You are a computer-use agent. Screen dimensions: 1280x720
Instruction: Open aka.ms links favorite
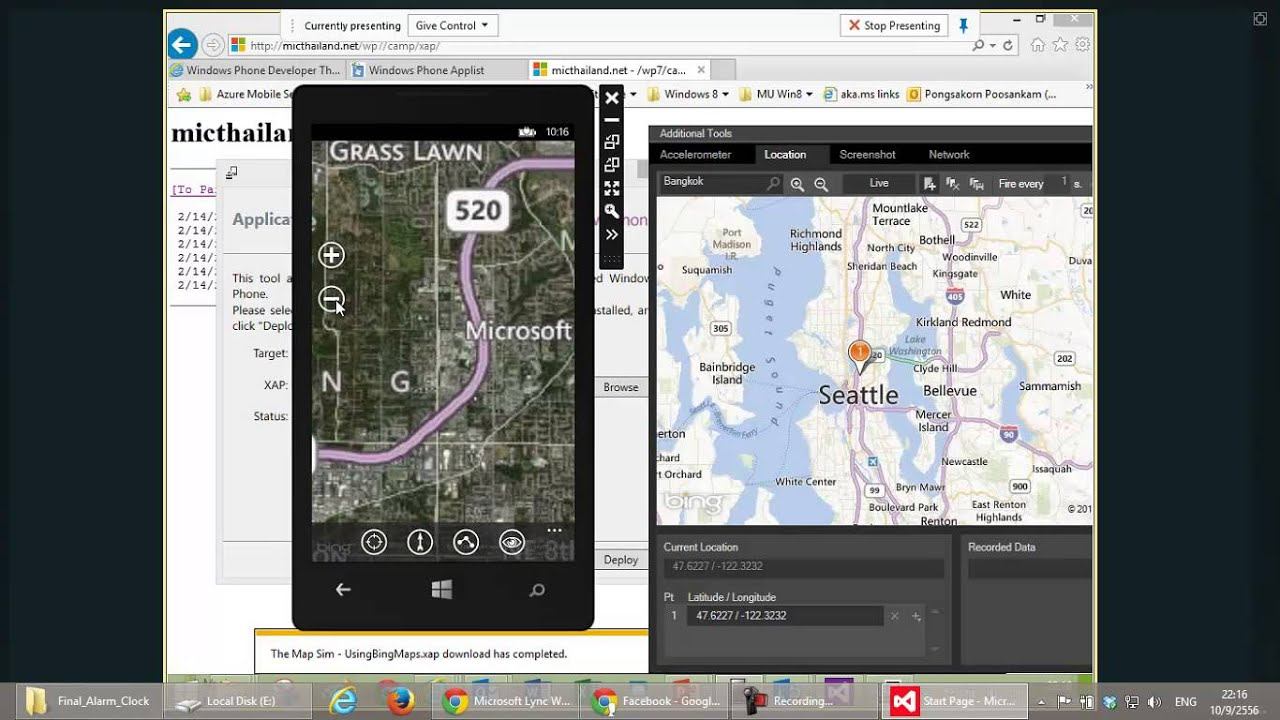(x=861, y=95)
